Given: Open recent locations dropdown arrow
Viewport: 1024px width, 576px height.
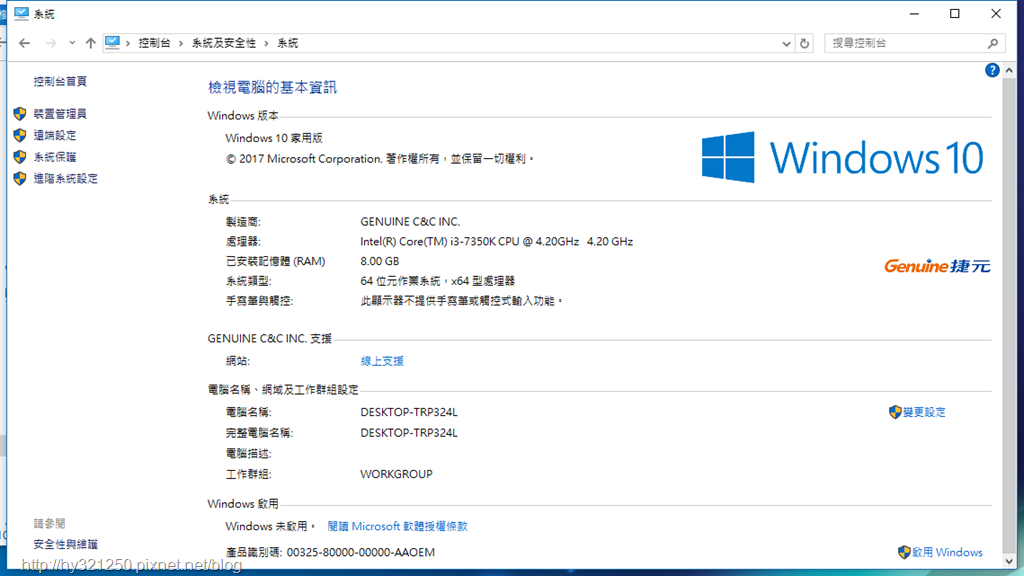Looking at the screenshot, I should (x=72, y=43).
